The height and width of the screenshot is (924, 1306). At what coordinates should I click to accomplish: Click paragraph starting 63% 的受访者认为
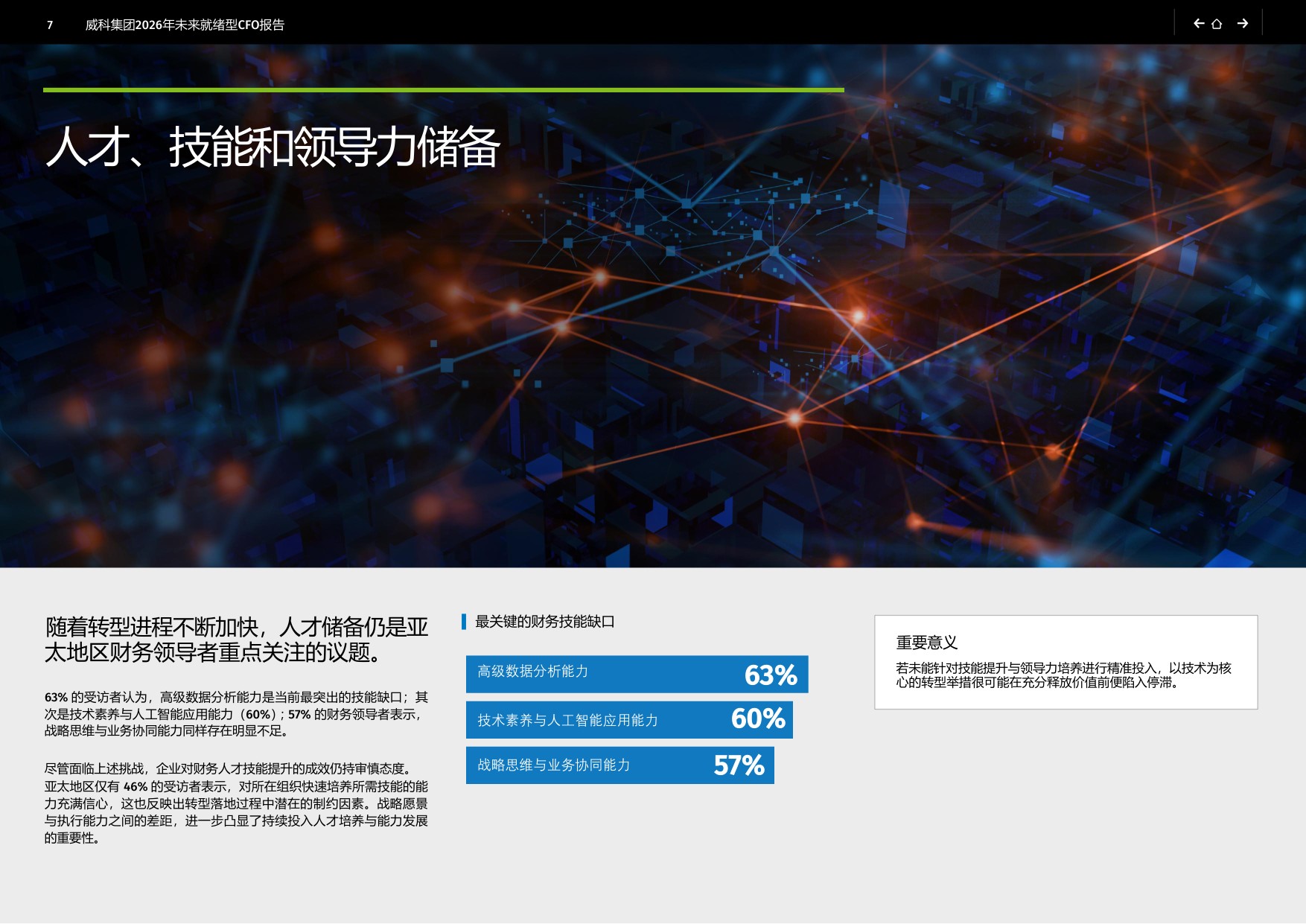coord(236,714)
